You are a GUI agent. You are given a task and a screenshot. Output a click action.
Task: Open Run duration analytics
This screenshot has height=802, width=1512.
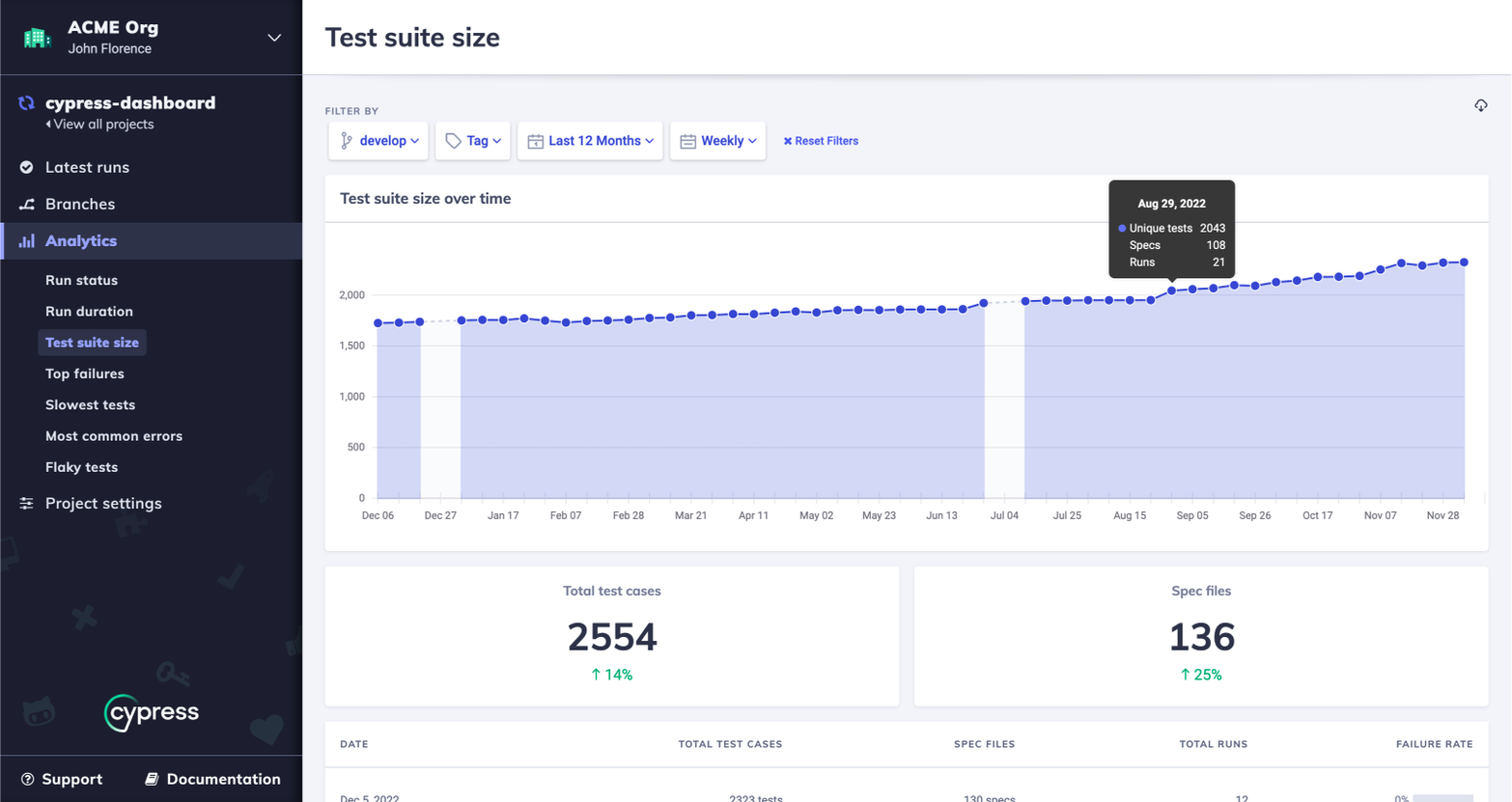(x=89, y=311)
